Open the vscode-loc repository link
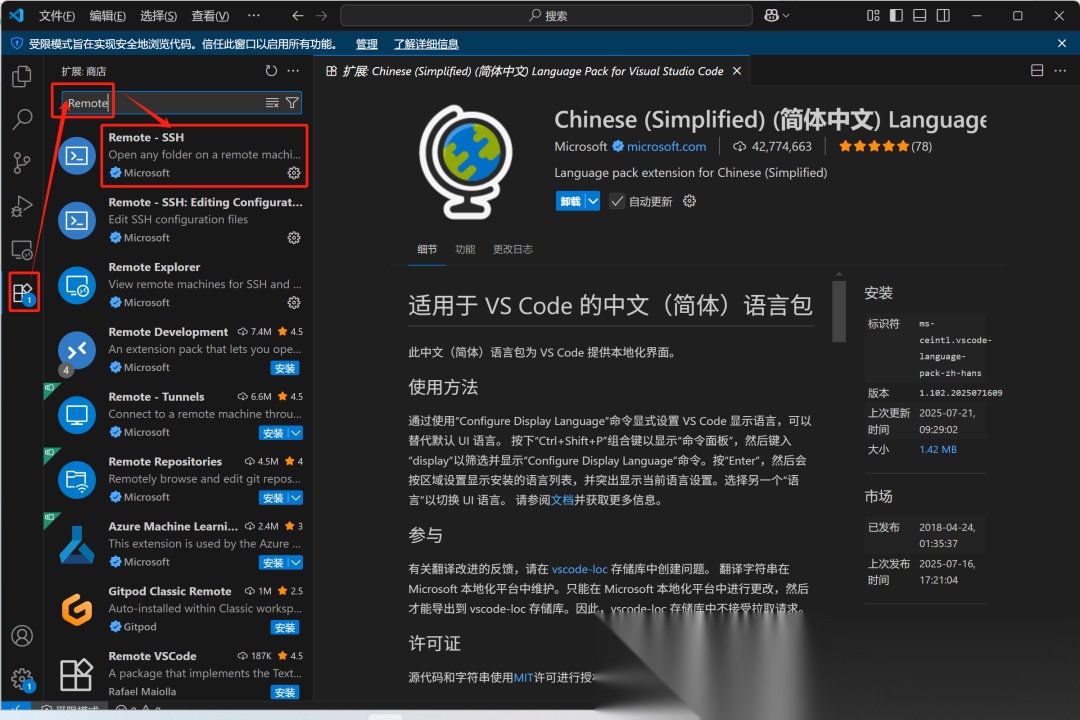The width and height of the screenshot is (1080, 720). pos(579,569)
